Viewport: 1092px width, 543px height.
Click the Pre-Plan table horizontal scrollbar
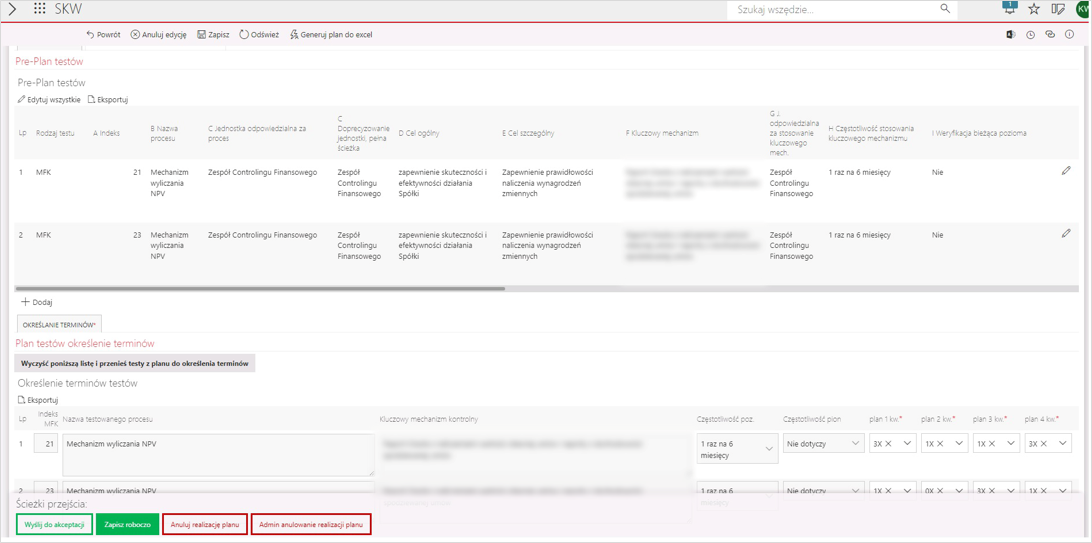tap(259, 288)
